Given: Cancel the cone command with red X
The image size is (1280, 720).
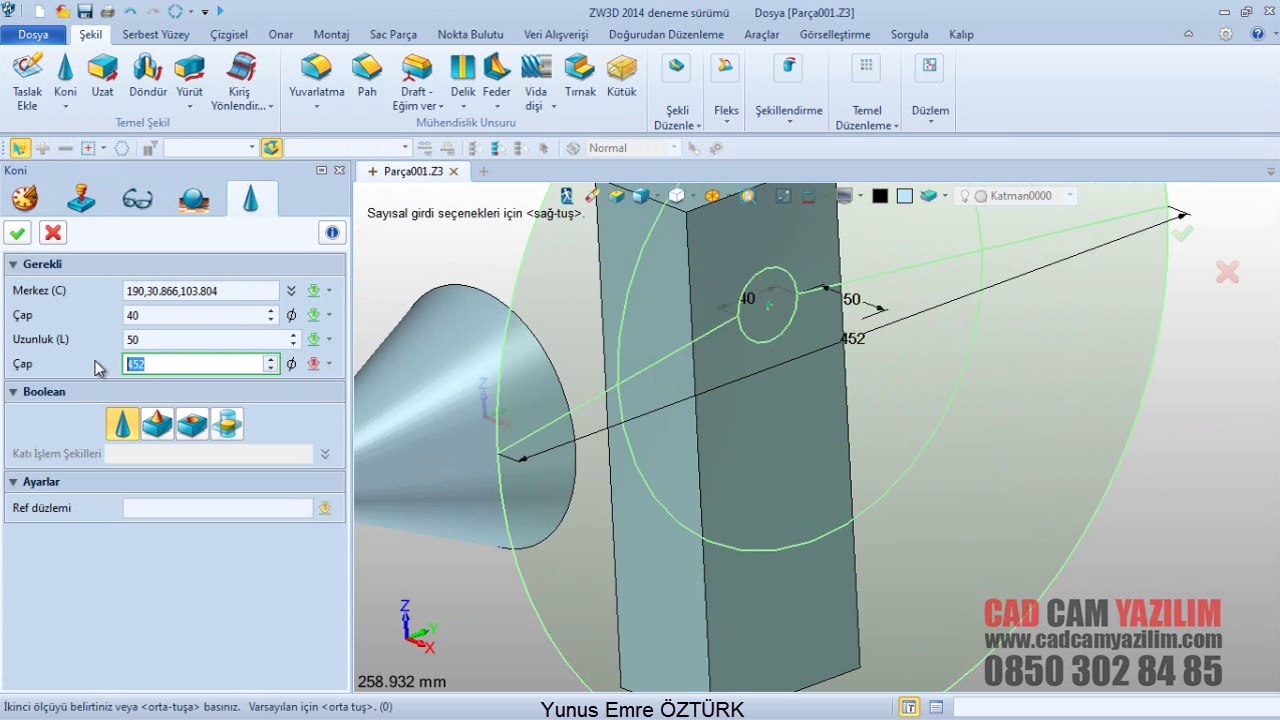Looking at the screenshot, I should tap(53, 233).
